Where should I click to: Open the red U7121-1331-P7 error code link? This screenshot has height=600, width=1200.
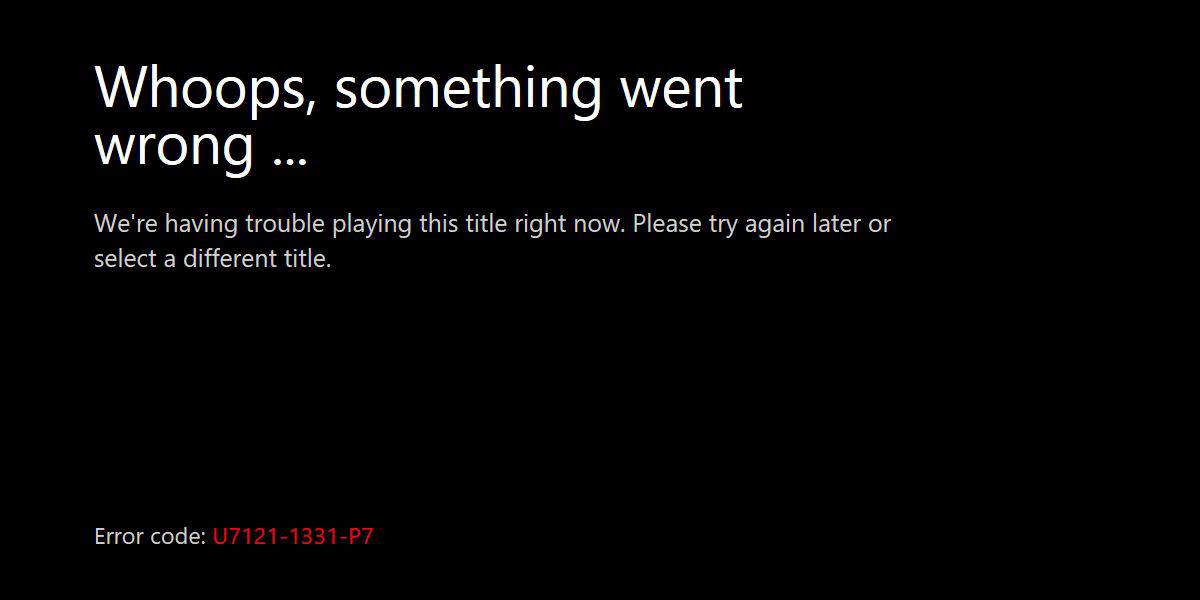pyautogui.click(x=293, y=536)
